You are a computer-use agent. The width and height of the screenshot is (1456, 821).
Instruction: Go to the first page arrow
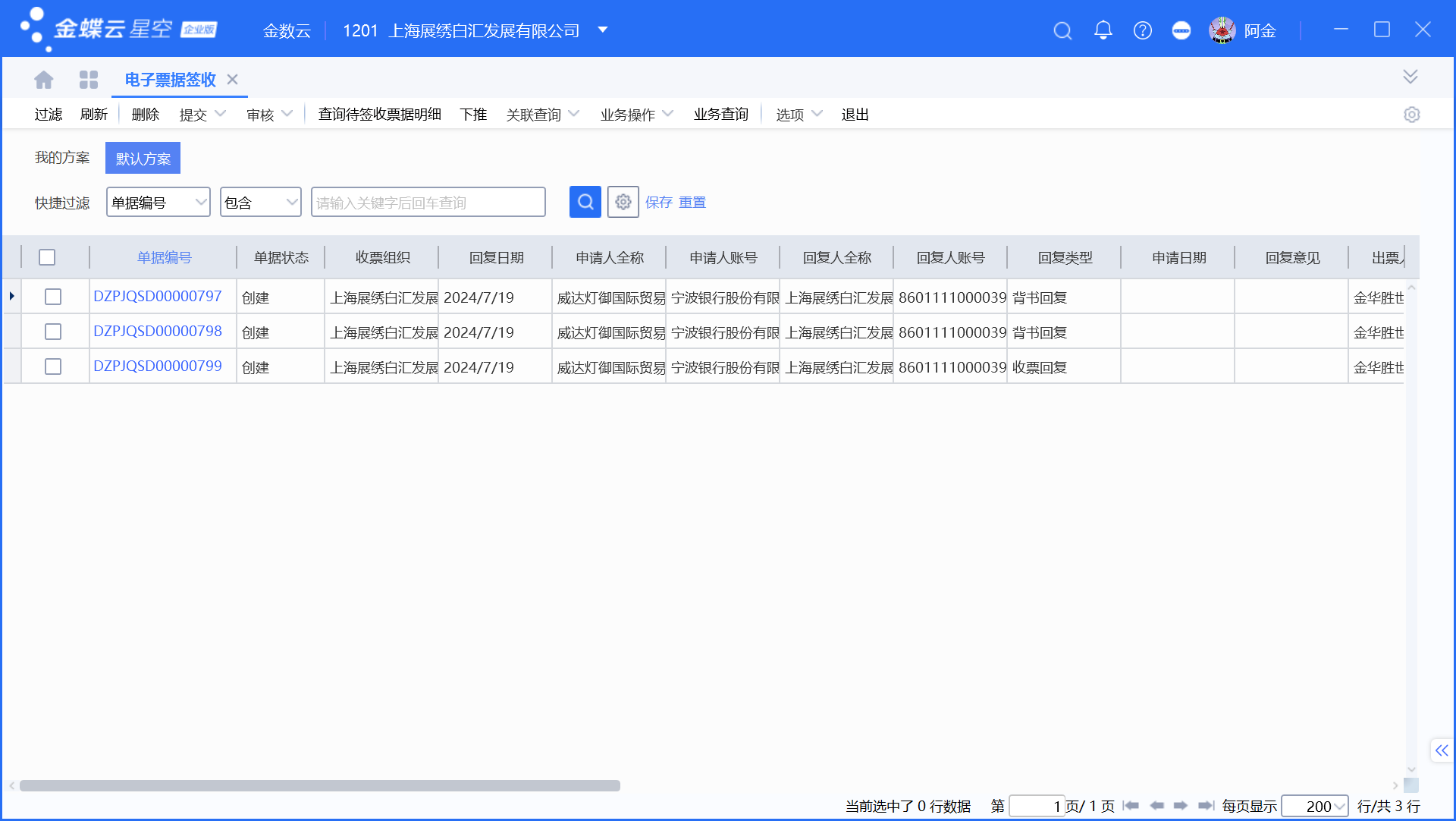click(1131, 806)
